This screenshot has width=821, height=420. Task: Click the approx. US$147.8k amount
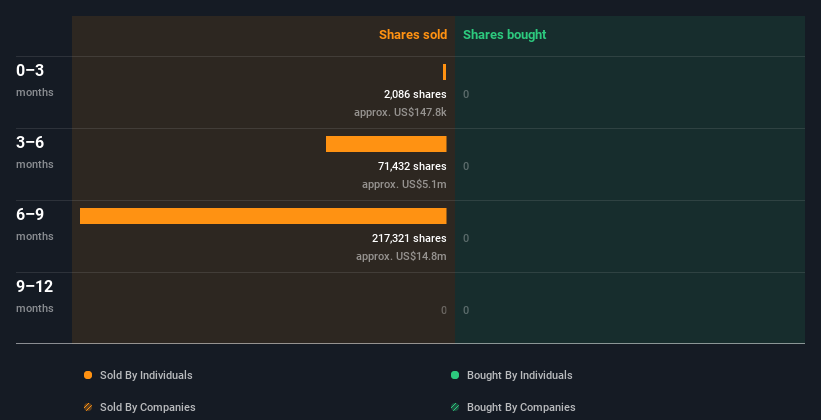coord(400,112)
